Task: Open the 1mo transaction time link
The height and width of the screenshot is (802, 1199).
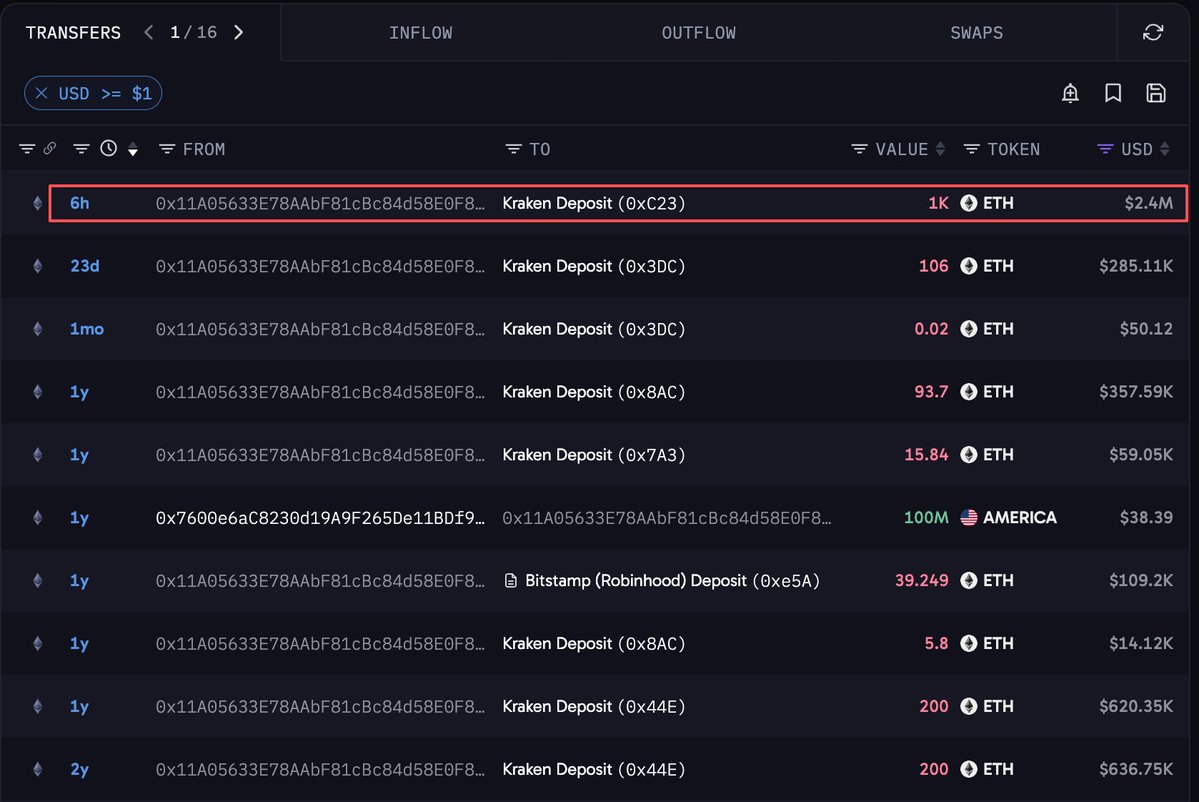Action: click(x=86, y=329)
